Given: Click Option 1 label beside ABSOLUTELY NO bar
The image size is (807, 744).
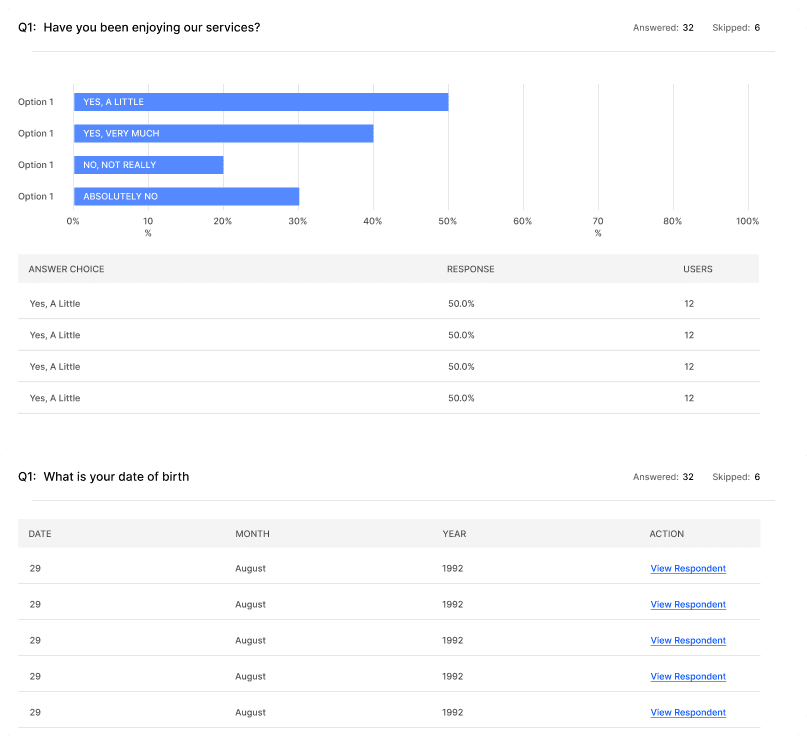Looking at the screenshot, I should coord(36,197).
